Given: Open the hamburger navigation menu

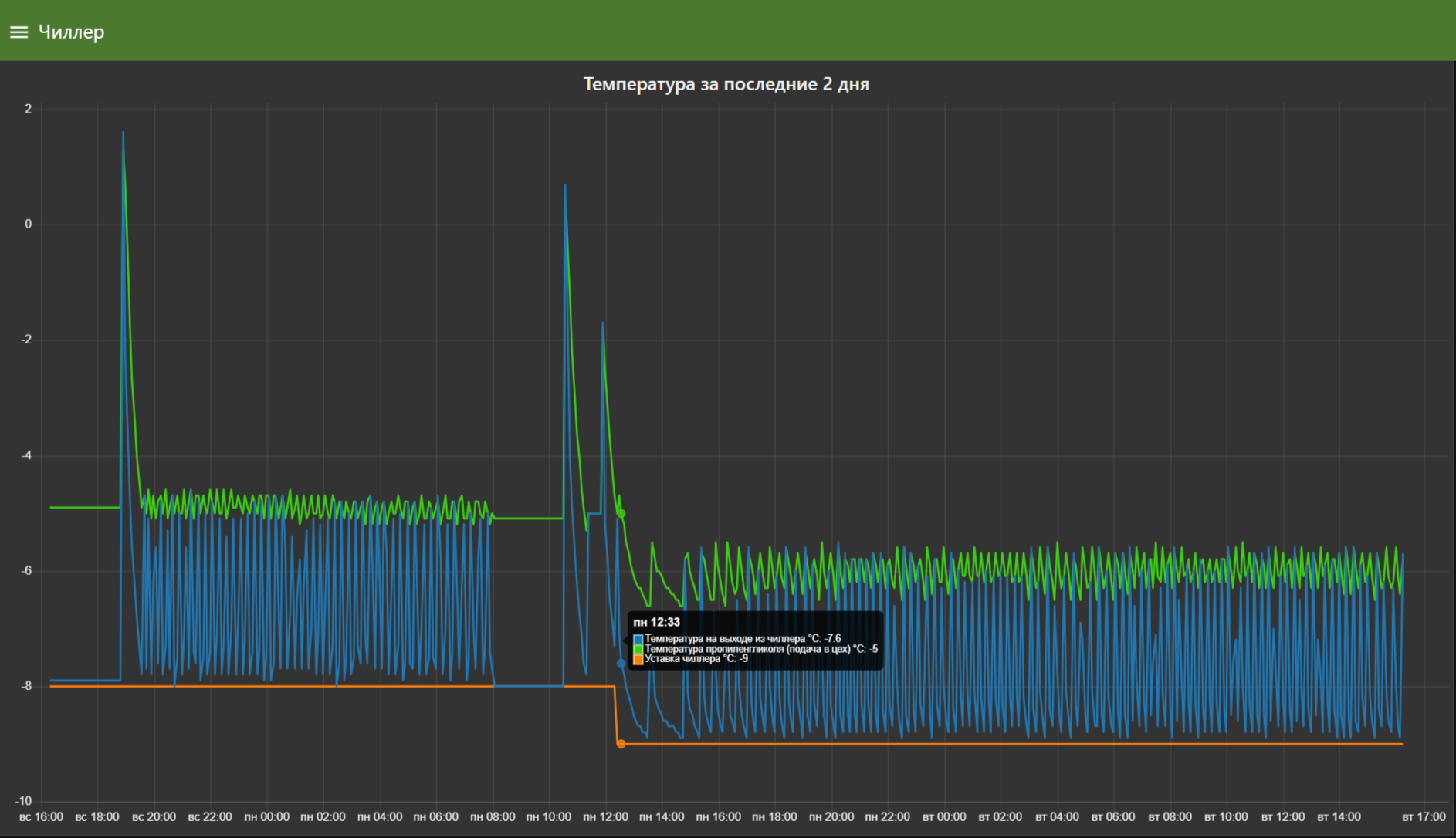Looking at the screenshot, I should 19,32.
